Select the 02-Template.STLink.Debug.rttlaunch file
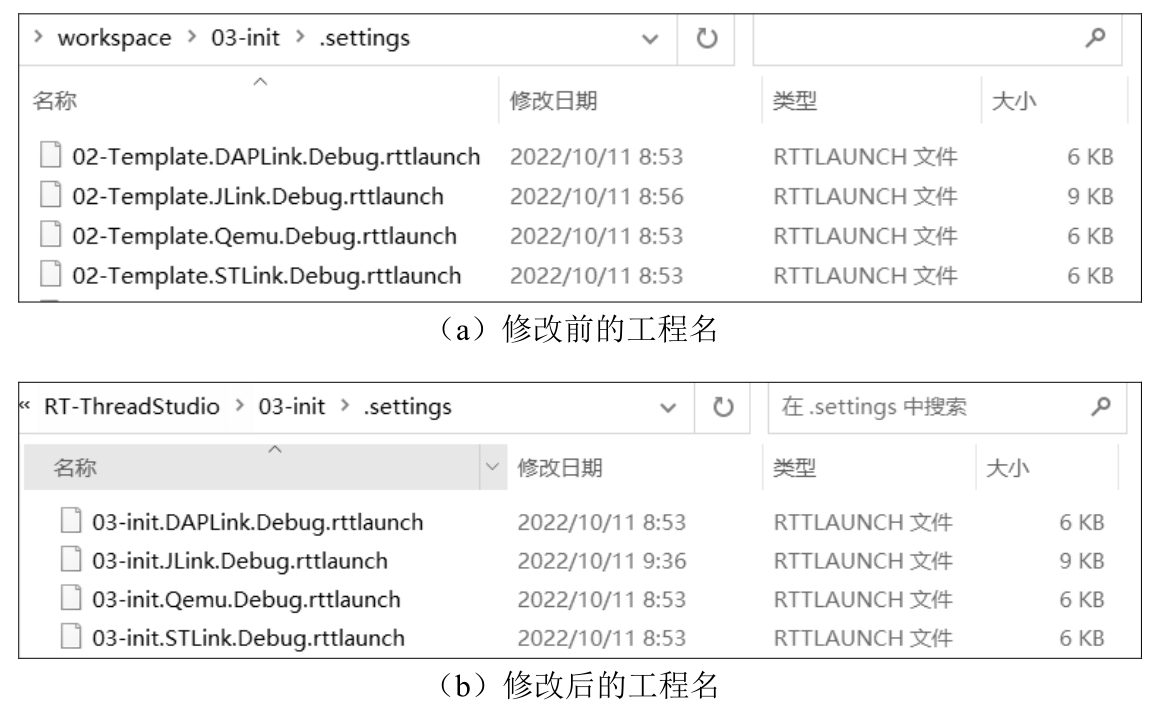This screenshot has height=715, width=1155. tap(266, 275)
